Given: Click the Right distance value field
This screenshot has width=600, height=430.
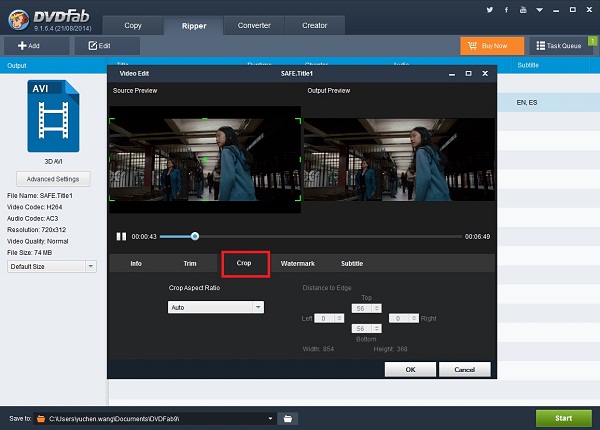Looking at the screenshot, I should tap(399, 318).
